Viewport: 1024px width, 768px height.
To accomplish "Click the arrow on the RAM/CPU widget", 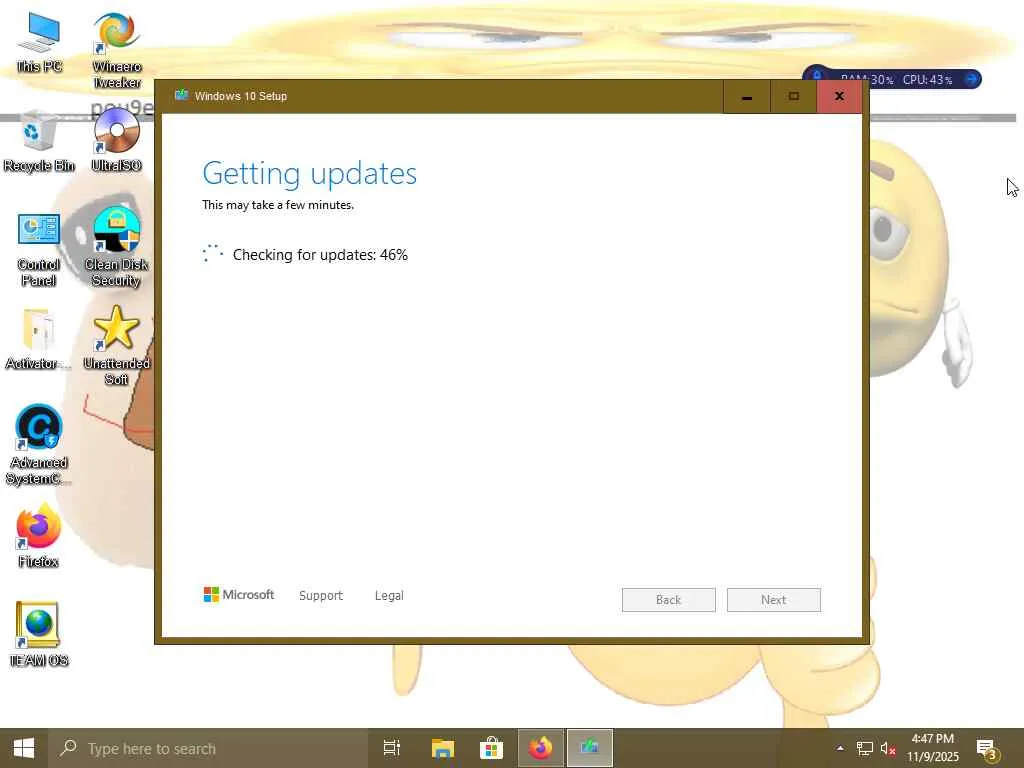I will (x=971, y=79).
